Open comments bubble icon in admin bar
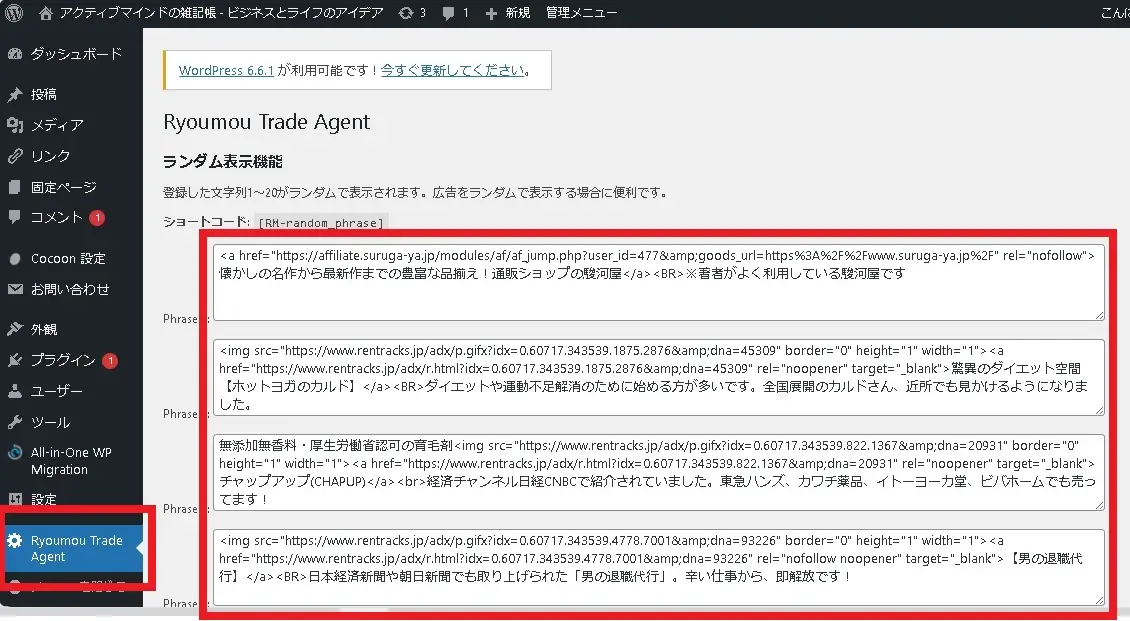The height and width of the screenshot is (621, 1130). 448,13
